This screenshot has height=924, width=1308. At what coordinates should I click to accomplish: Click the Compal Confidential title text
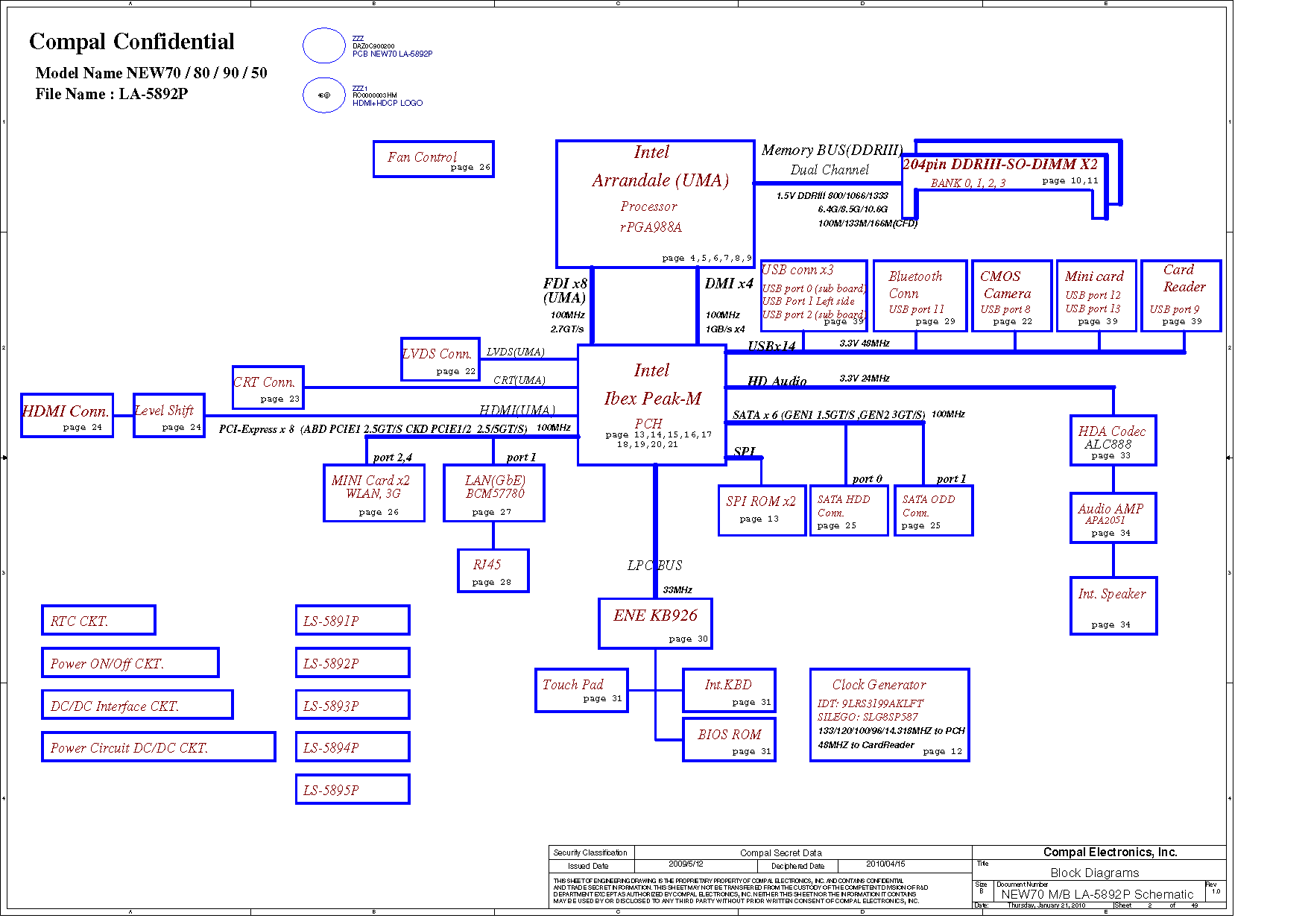132,42
